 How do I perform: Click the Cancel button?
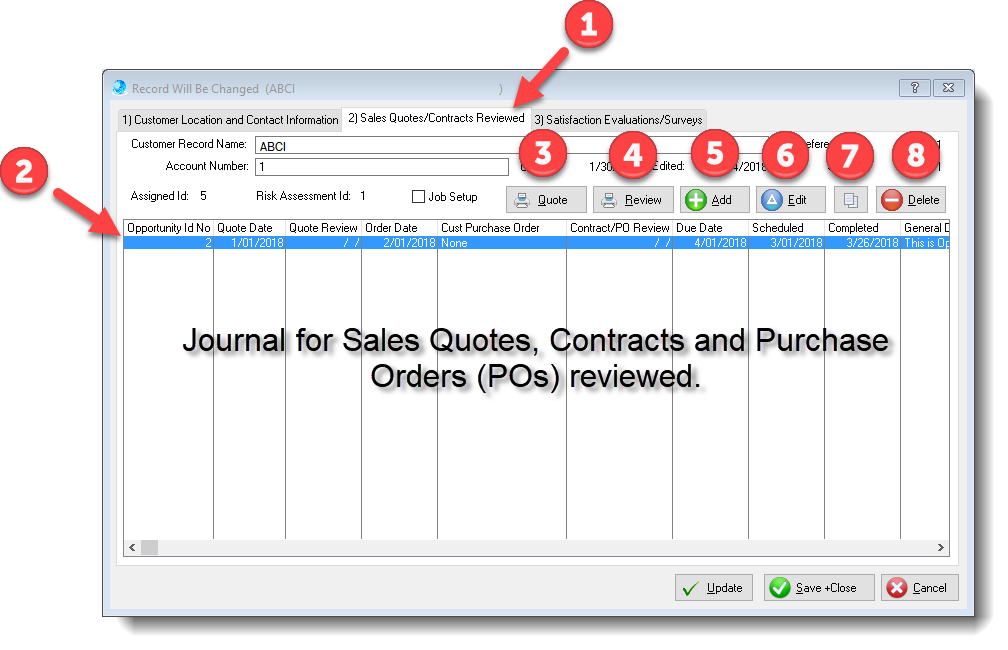pyautogui.click(x=919, y=587)
